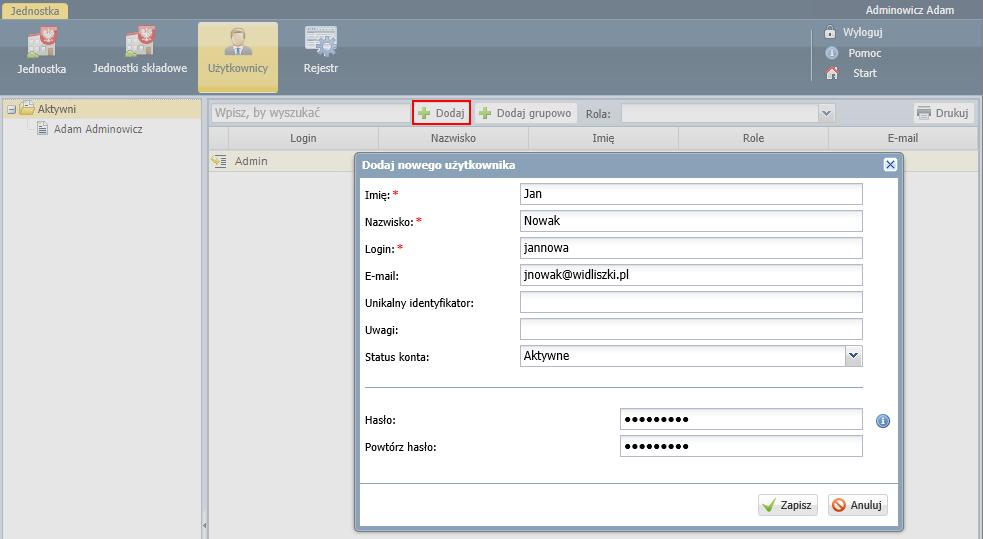Log out using Wyloguj
Image resolution: width=983 pixels, height=539 pixels.
point(862,32)
